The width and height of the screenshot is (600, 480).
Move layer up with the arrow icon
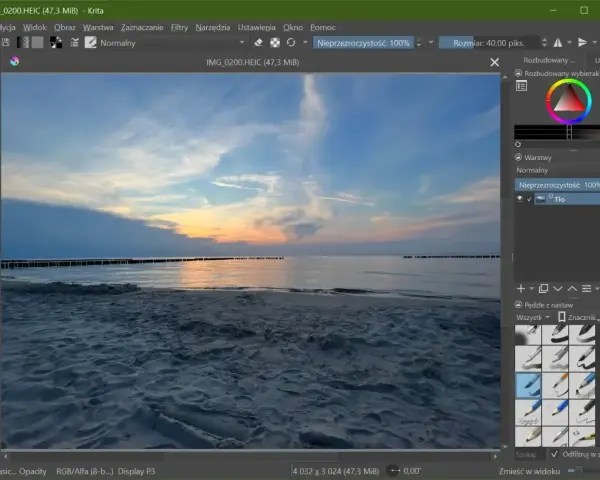tap(572, 289)
